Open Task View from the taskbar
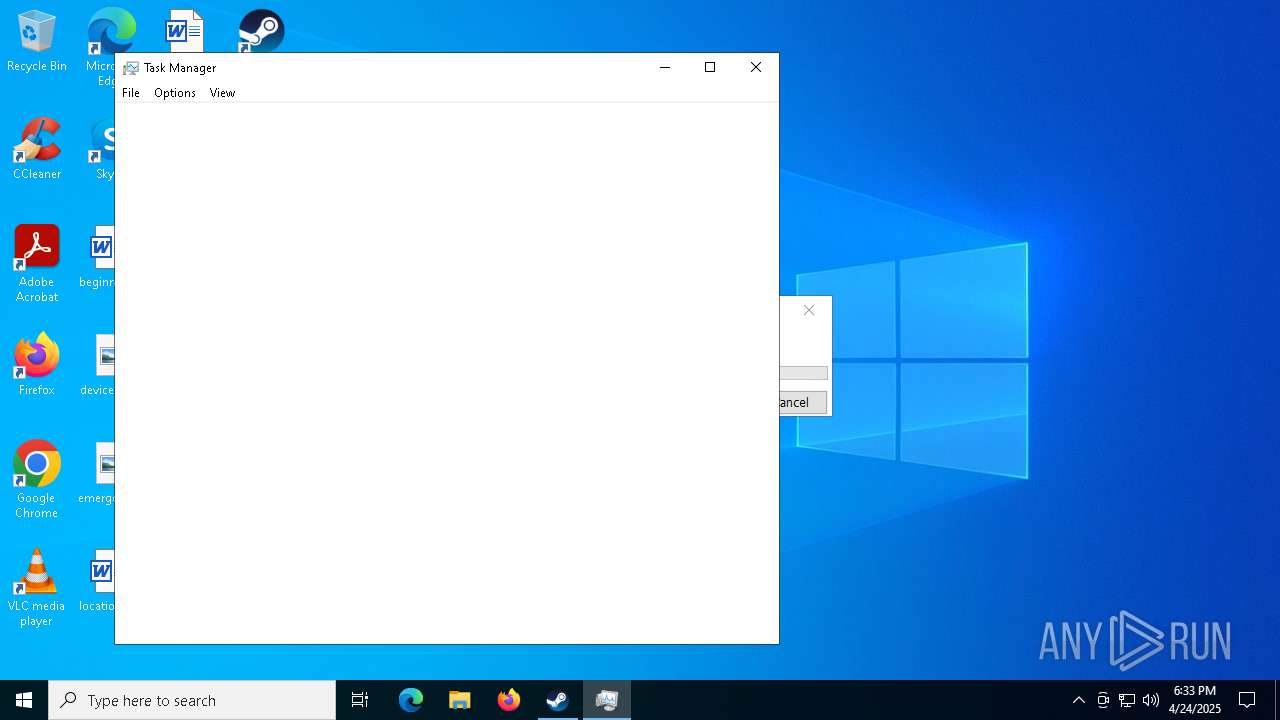 360,700
